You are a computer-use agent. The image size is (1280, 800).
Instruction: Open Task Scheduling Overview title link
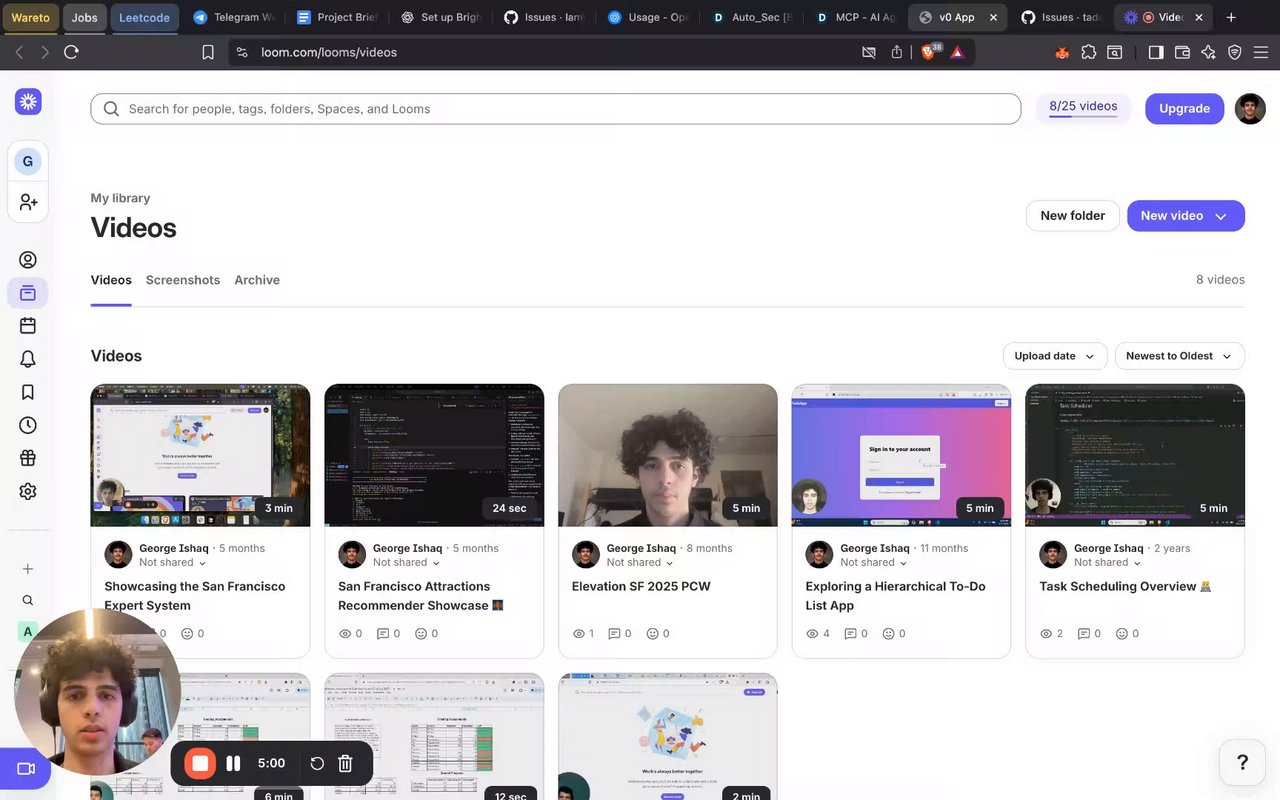pos(1125,587)
